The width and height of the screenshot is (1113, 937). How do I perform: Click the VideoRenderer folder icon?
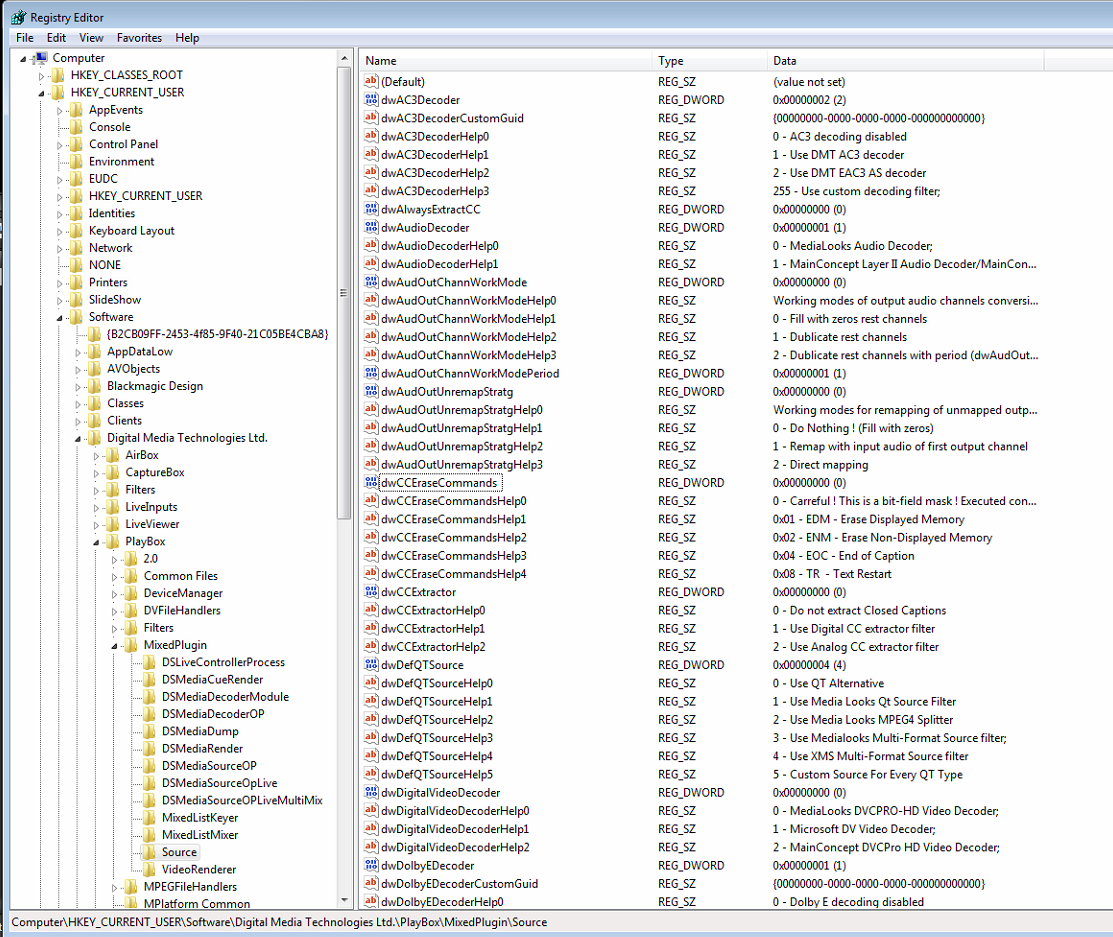(150, 870)
